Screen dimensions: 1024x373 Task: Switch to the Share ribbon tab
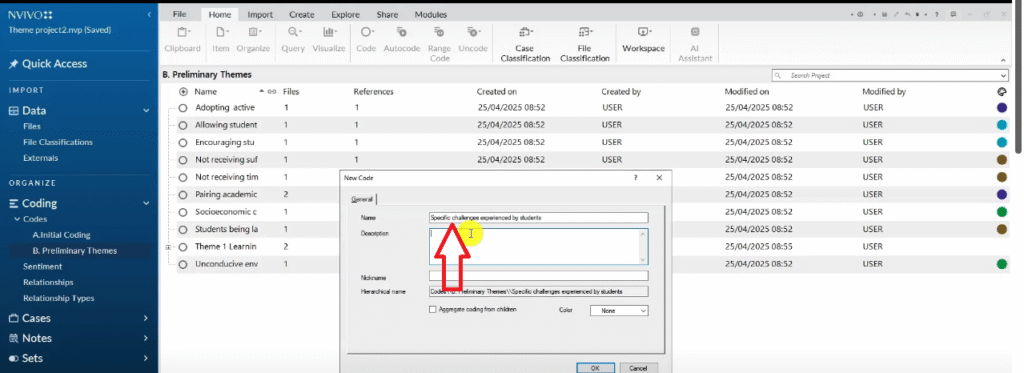click(x=387, y=14)
